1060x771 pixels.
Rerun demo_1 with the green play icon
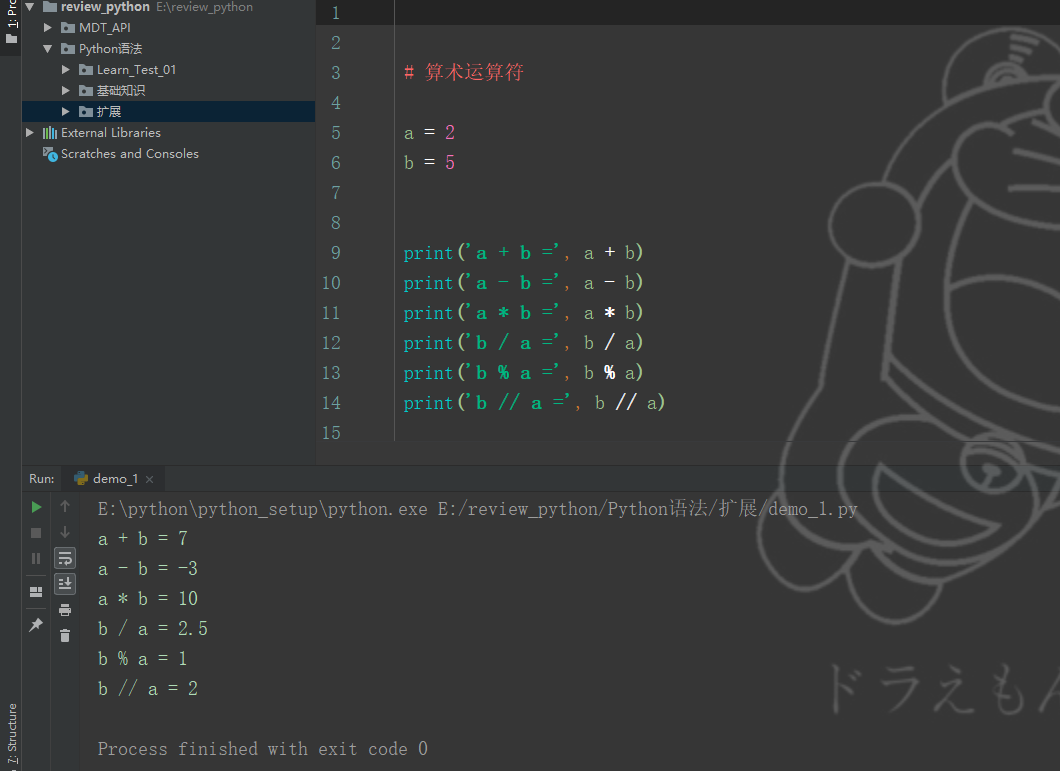[x=37, y=507]
